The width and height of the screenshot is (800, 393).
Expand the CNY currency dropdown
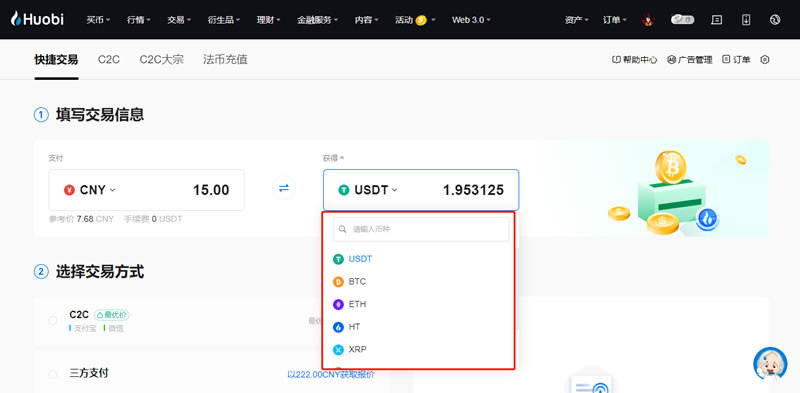tap(90, 190)
